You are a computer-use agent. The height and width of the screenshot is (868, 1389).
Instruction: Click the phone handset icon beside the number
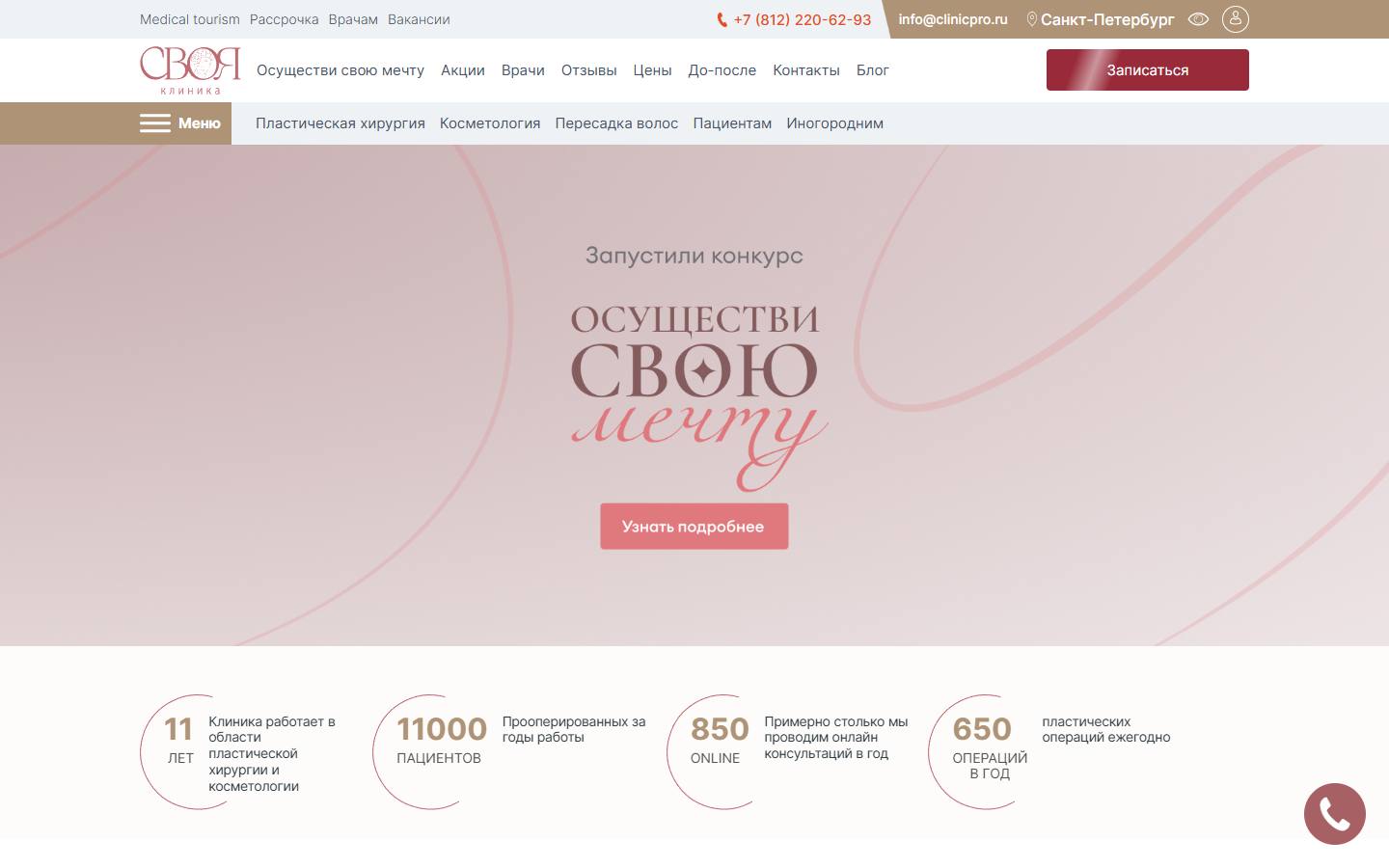point(722,19)
